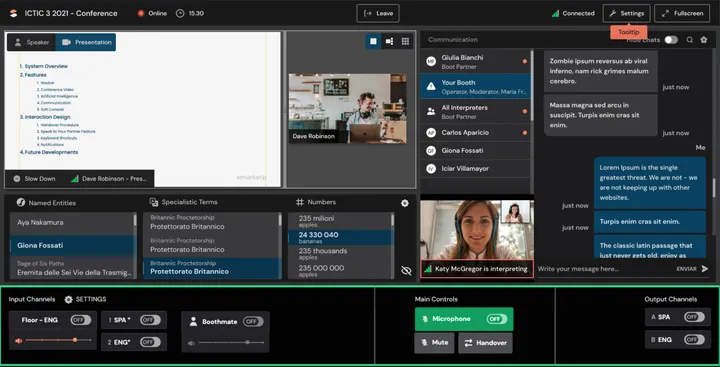Select the 24 330 040 bananas entry

coord(339,237)
